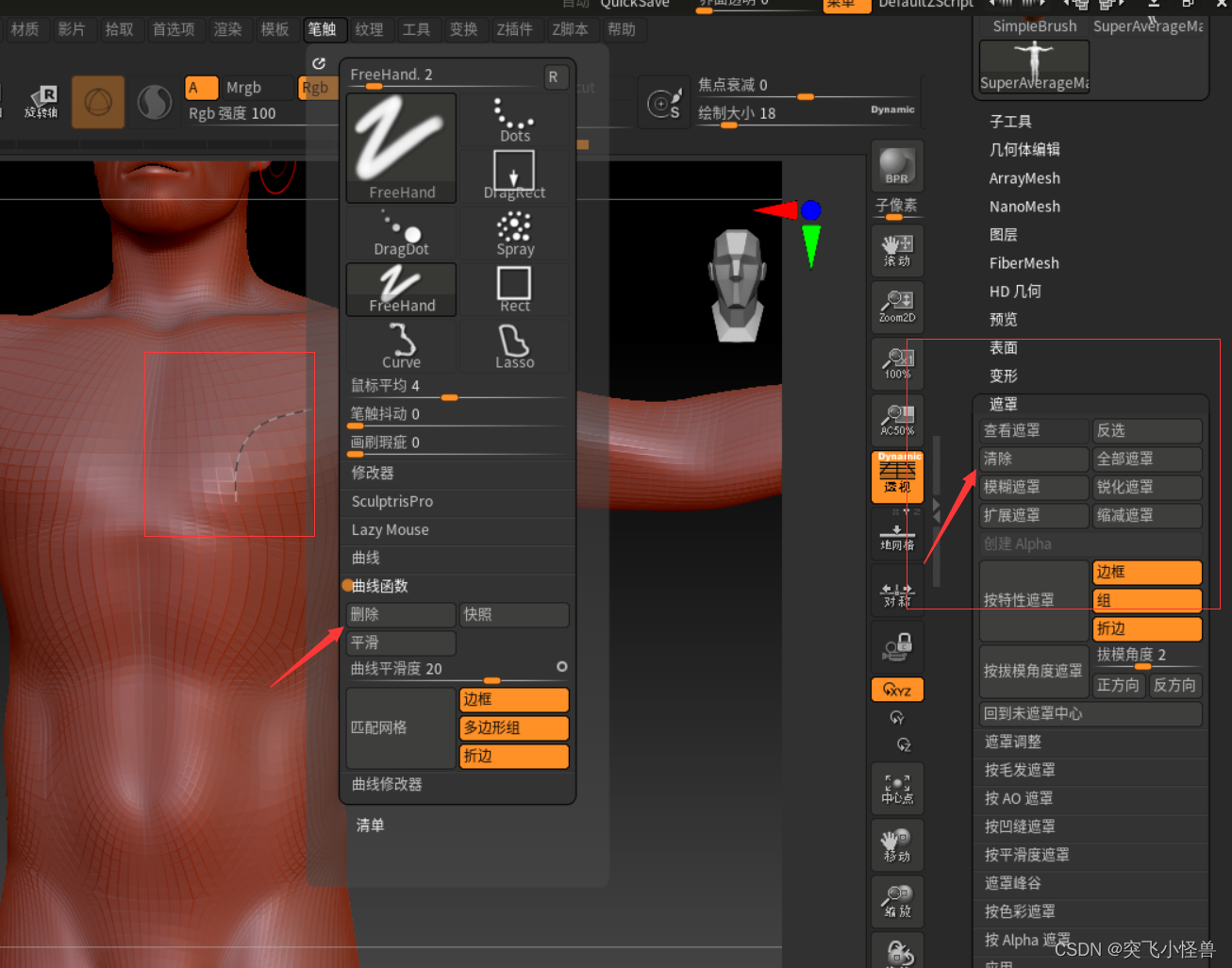Image resolution: width=1232 pixels, height=968 pixels.
Task: Select the DragDot stroke type
Action: pyautogui.click(x=401, y=233)
